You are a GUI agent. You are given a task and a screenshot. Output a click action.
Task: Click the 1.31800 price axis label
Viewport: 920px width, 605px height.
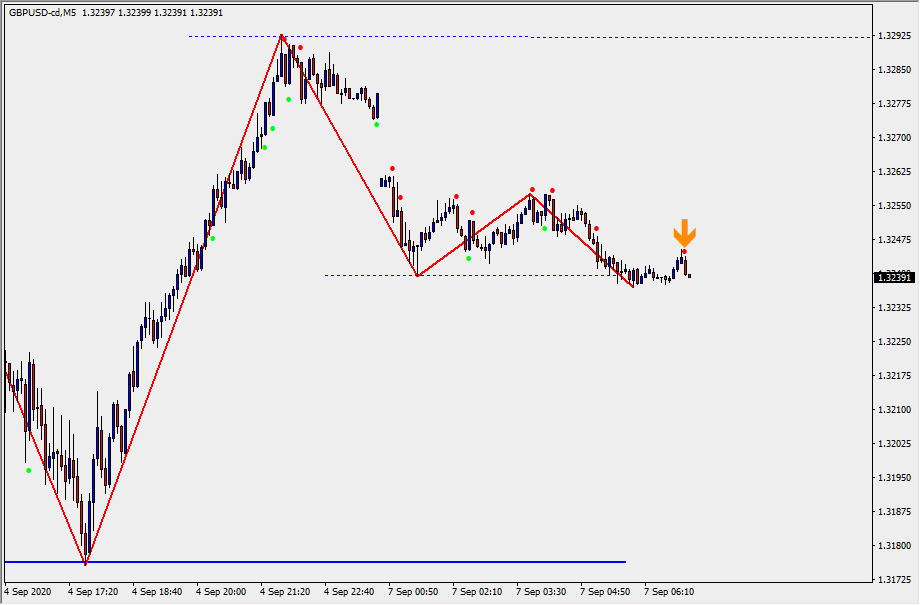pos(894,546)
